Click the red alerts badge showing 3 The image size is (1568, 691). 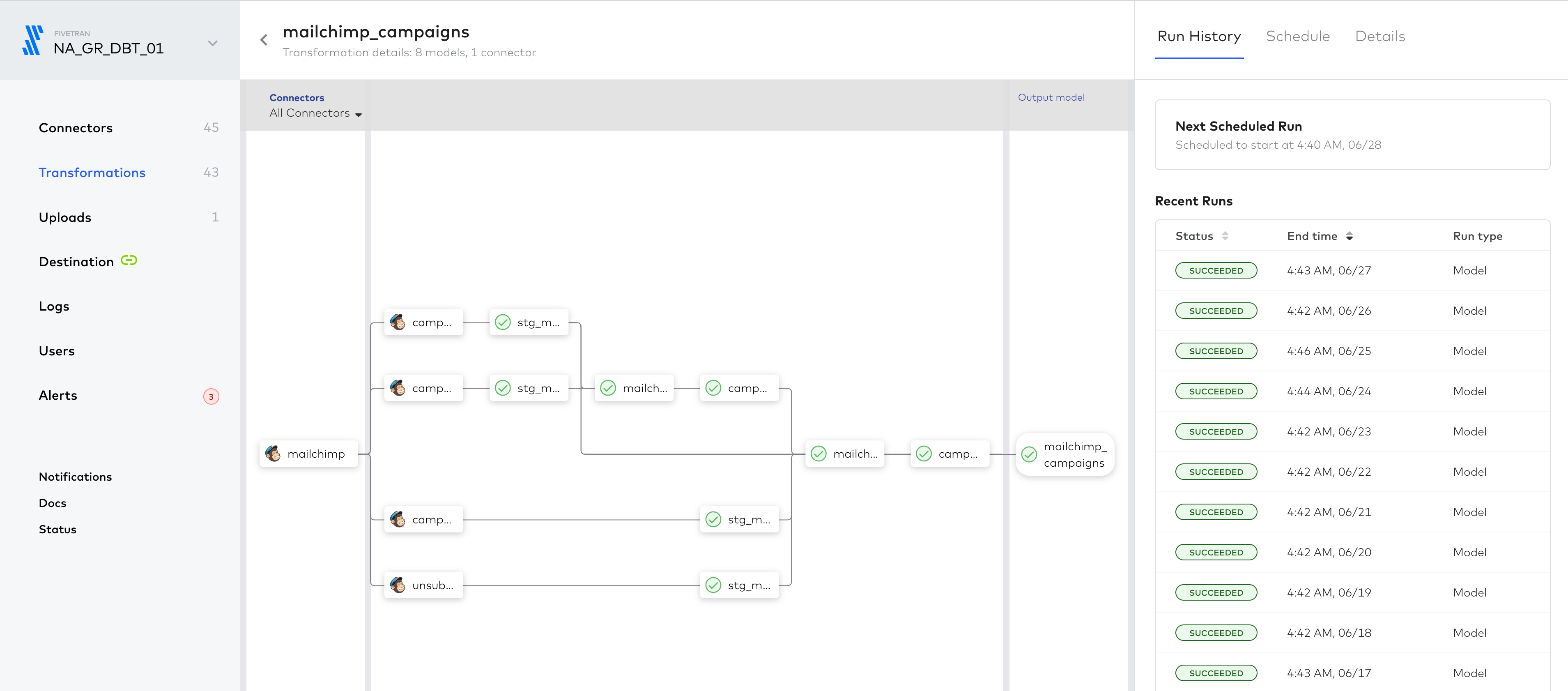211,397
